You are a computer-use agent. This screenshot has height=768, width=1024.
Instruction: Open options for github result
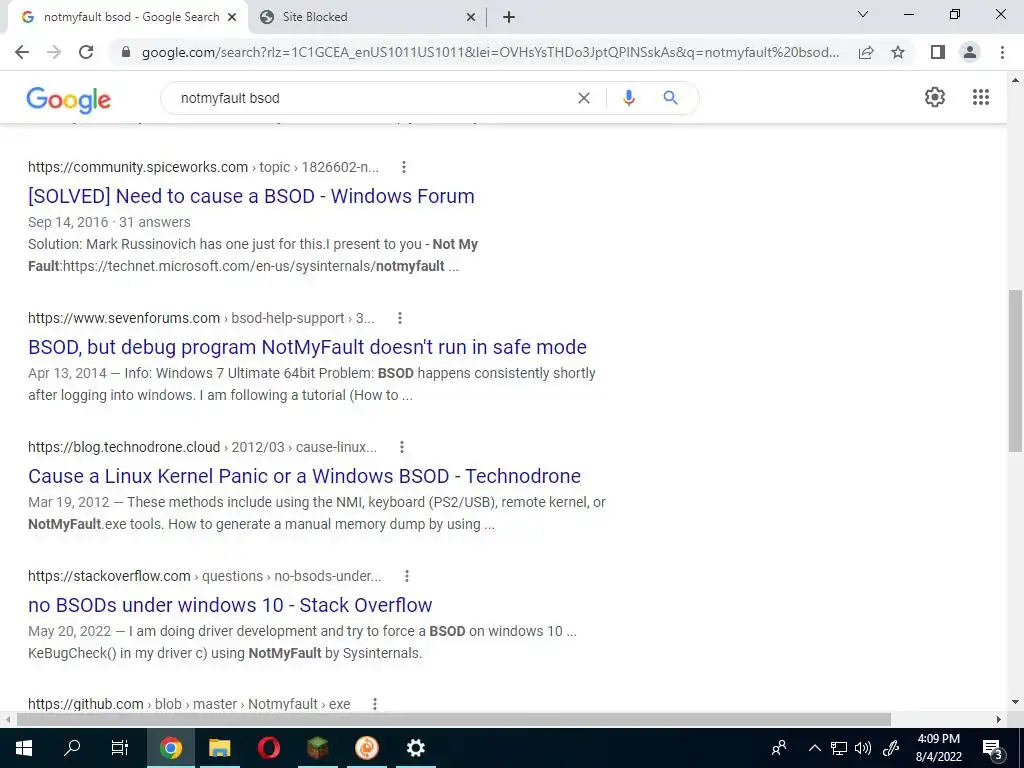pyautogui.click(x=375, y=704)
